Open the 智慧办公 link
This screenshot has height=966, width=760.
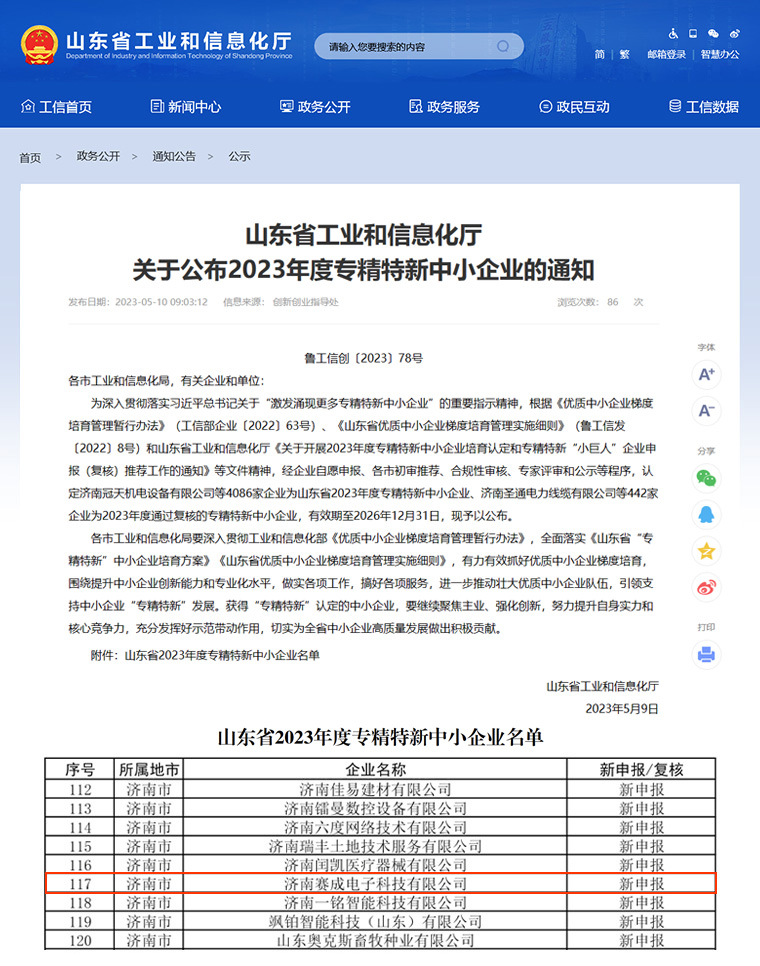pyautogui.click(x=720, y=55)
